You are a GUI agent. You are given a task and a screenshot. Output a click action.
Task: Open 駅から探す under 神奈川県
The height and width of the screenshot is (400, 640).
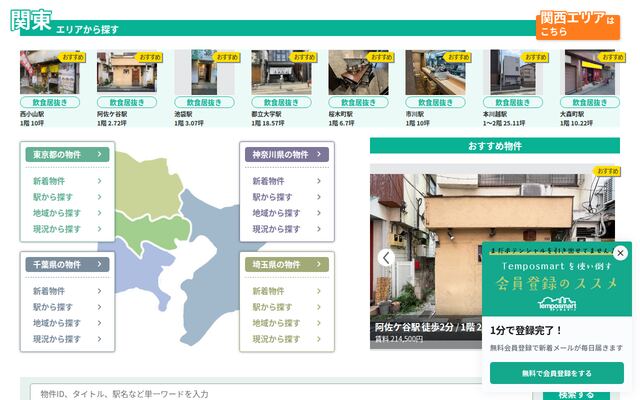coord(287,197)
